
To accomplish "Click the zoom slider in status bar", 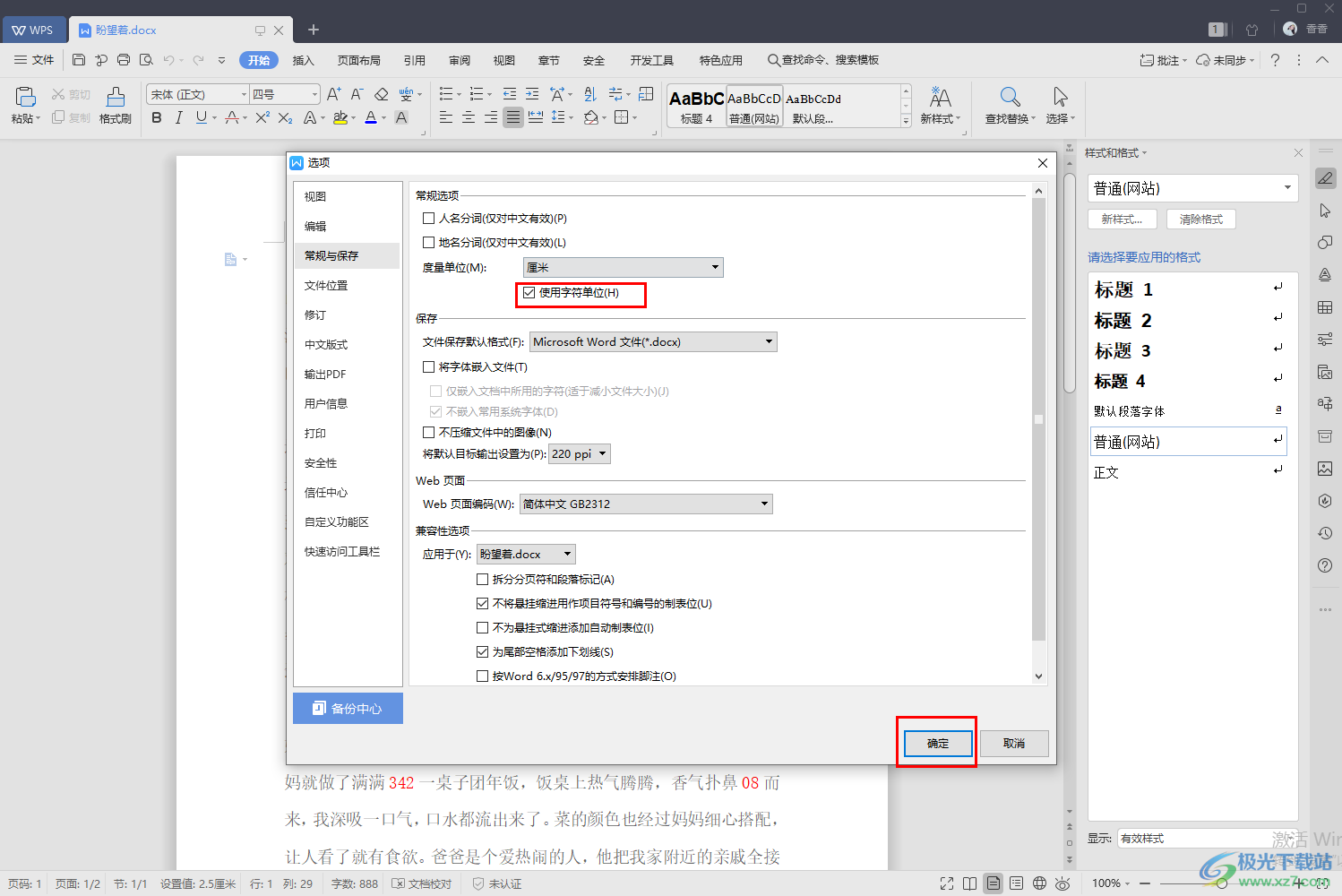I will [x=1223, y=883].
